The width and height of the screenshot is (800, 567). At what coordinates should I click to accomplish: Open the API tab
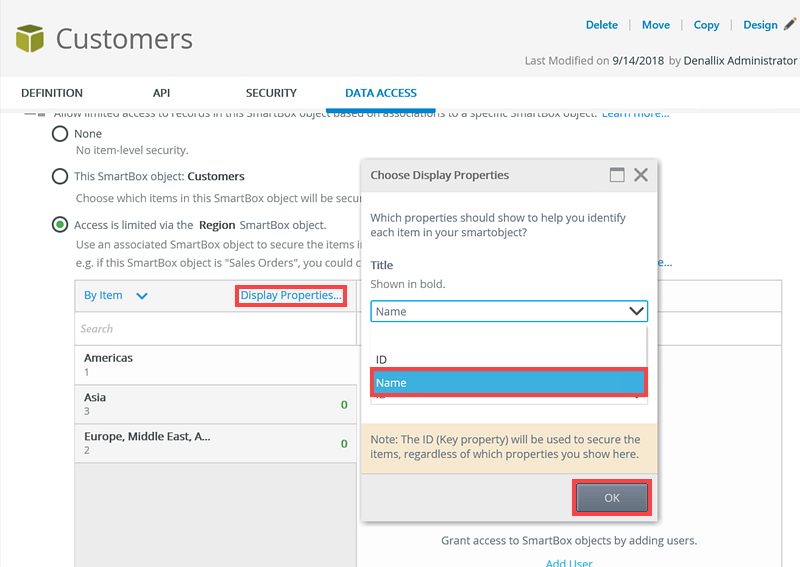(162, 93)
